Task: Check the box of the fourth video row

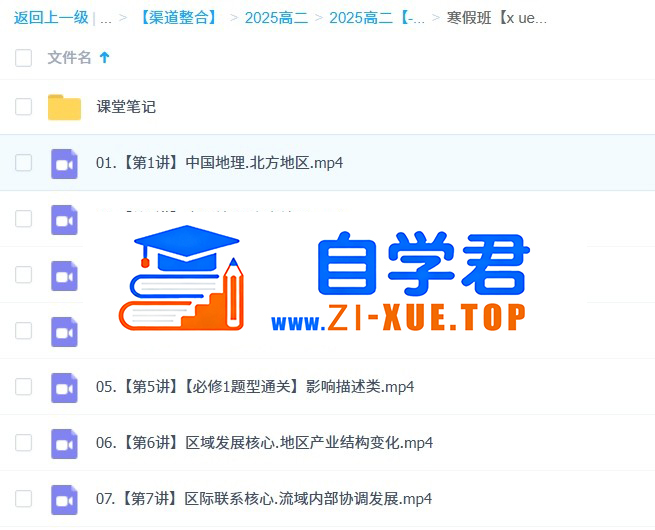Action: 23,330
